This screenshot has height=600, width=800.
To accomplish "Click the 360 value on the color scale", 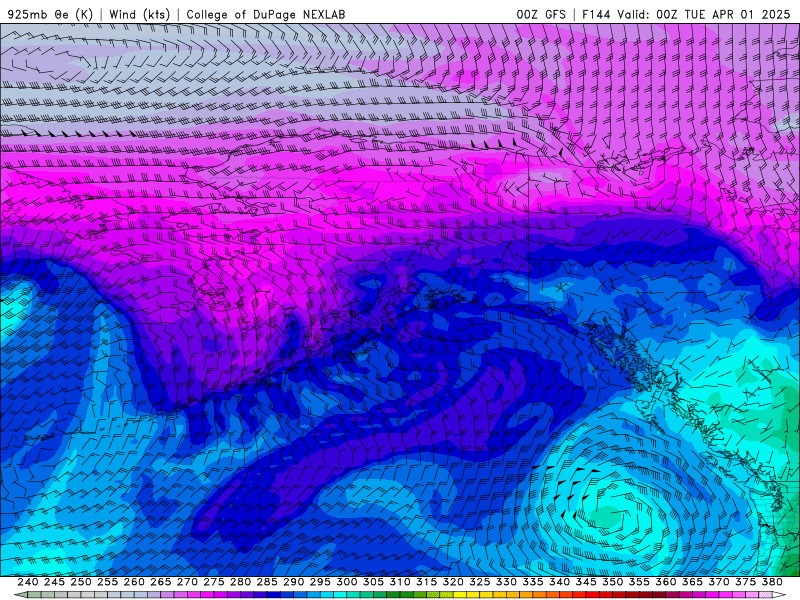I will tap(666, 582).
